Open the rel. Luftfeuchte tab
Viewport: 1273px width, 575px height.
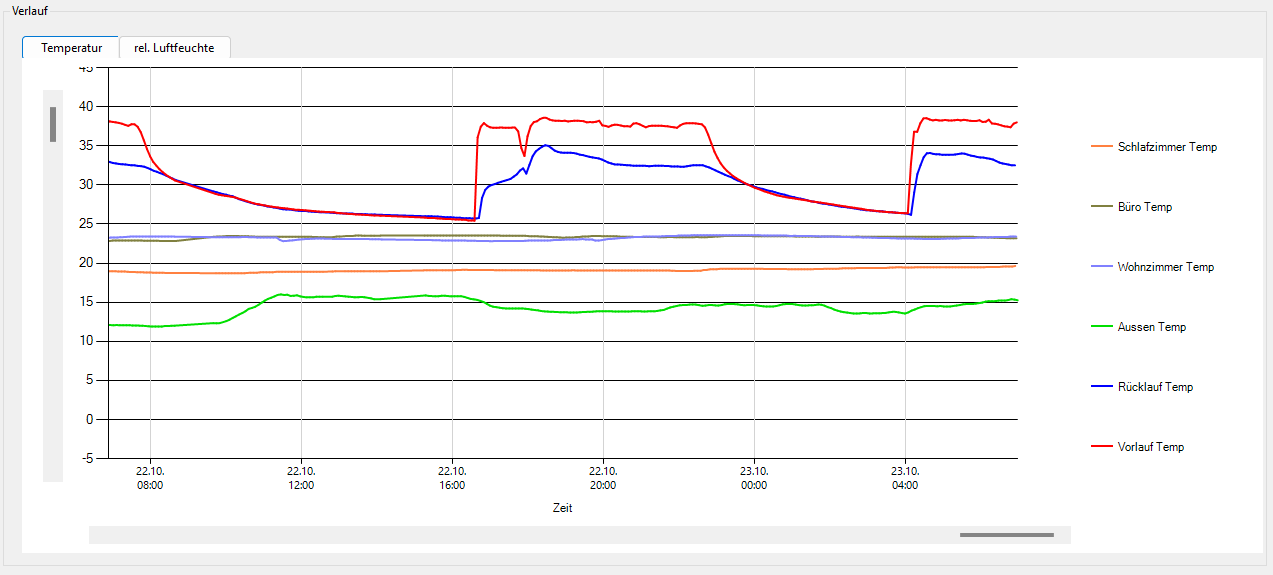(x=174, y=47)
